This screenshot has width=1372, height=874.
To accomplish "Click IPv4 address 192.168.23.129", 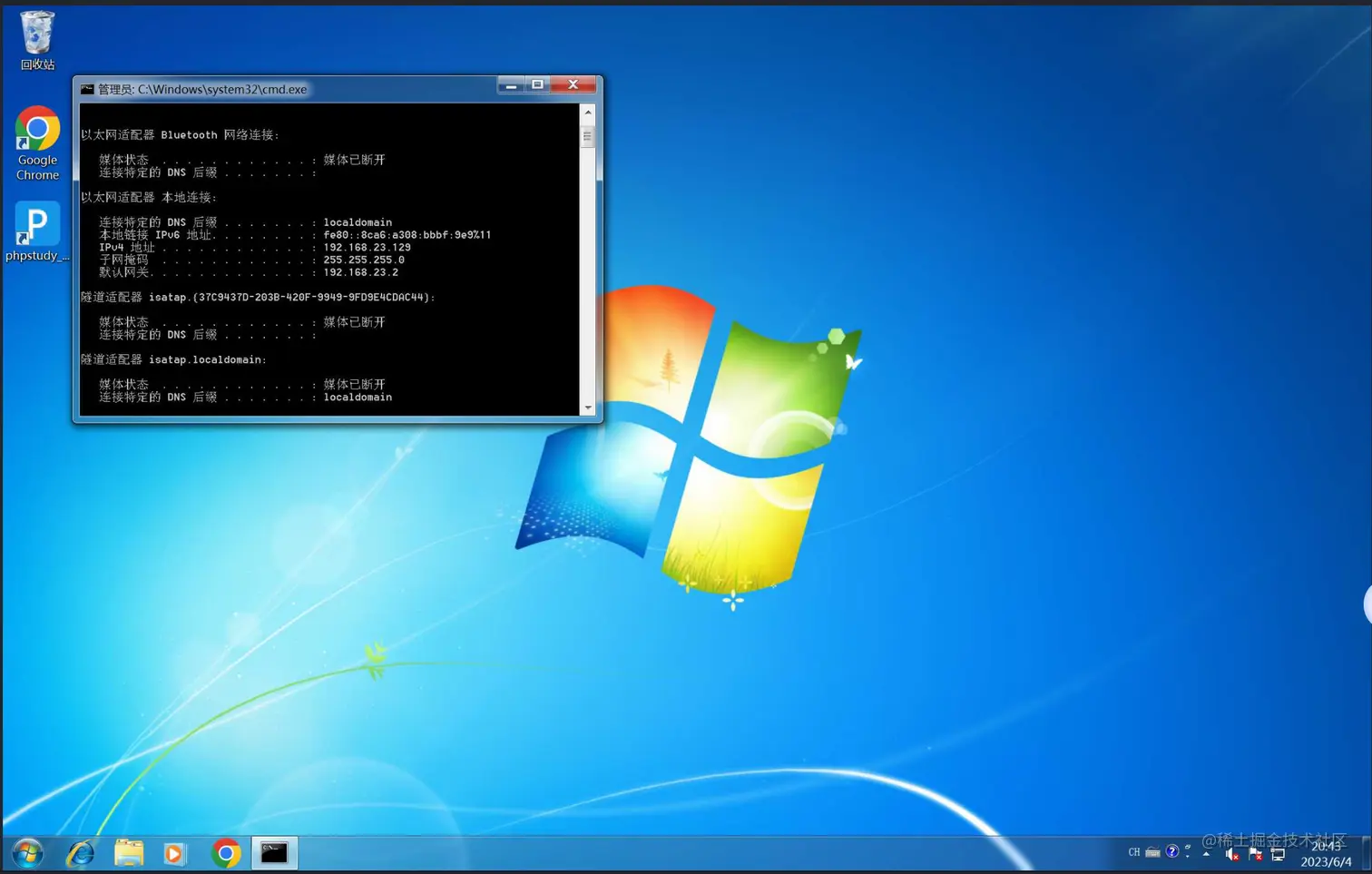I will coord(367,247).
